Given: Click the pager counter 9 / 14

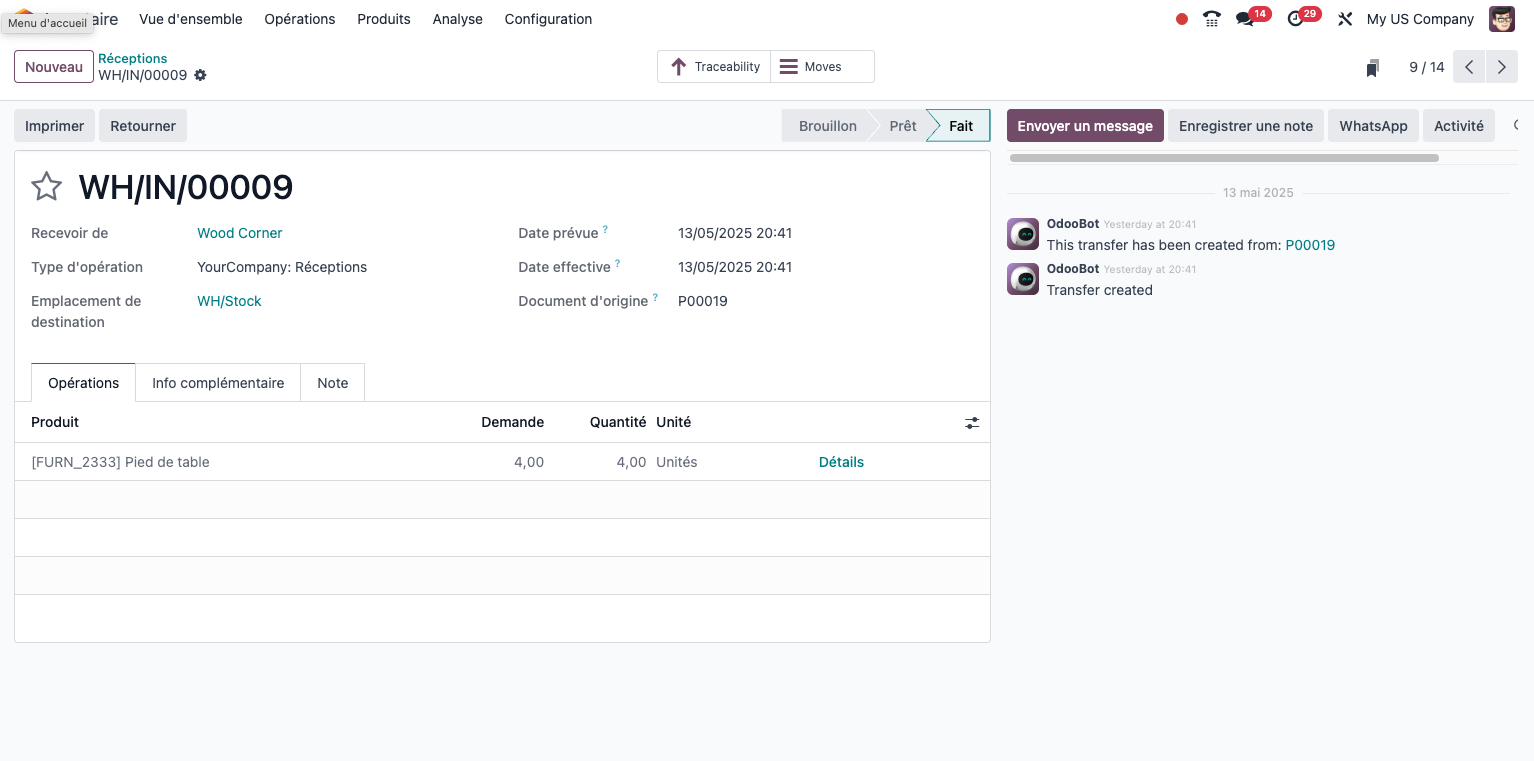Looking at the screenshot, I should (x=1427, y=67).
